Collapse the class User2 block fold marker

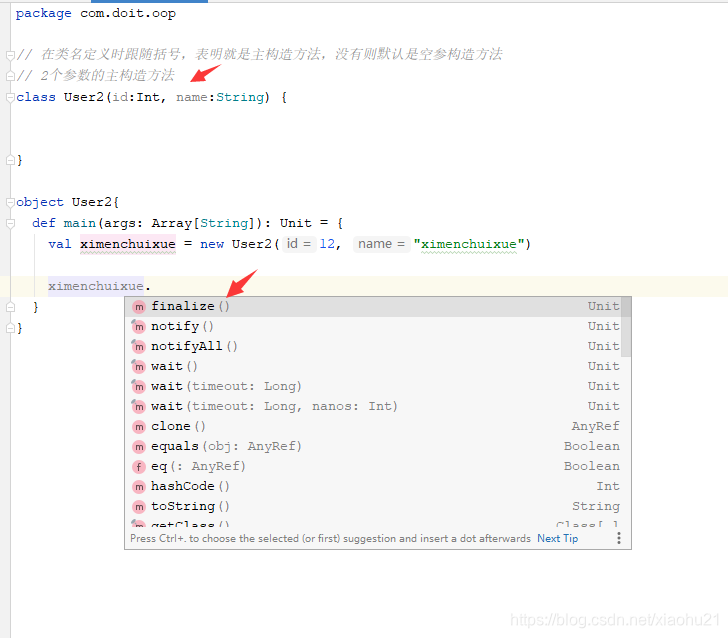10,97
